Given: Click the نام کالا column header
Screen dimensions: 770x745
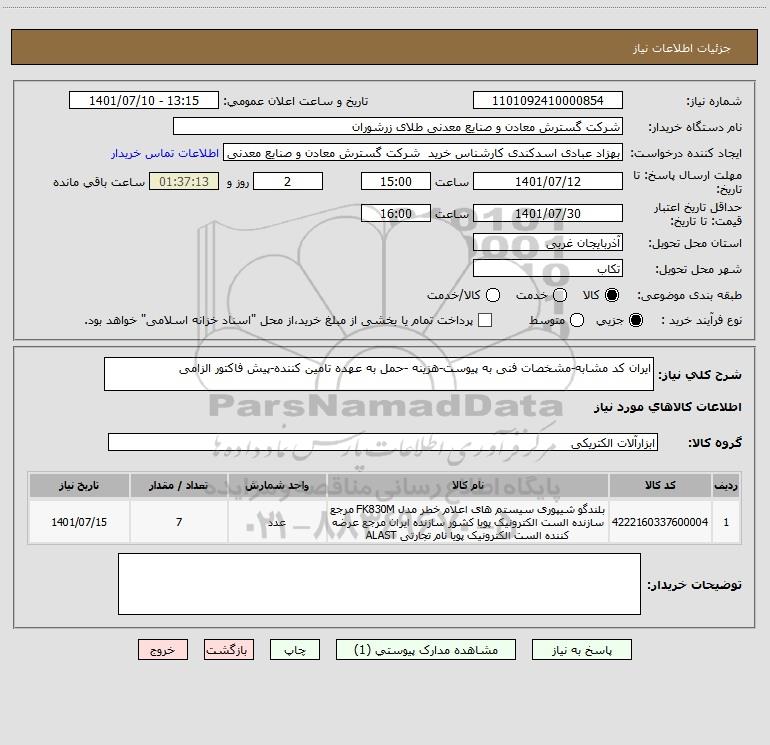Looking at the screenshot, I should click(x=468, y=486).
